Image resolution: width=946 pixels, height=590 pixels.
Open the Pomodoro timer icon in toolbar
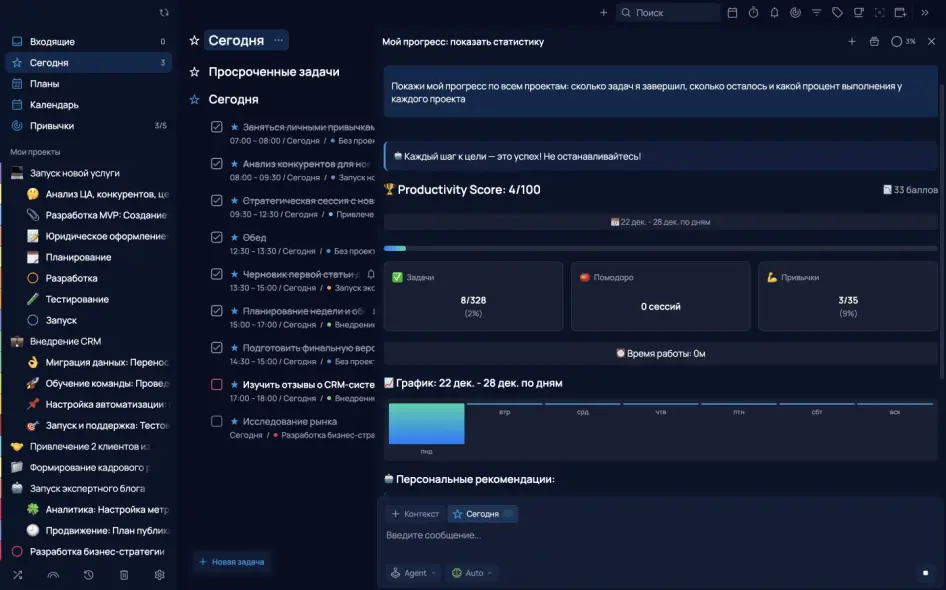click(x=753, y=13)
